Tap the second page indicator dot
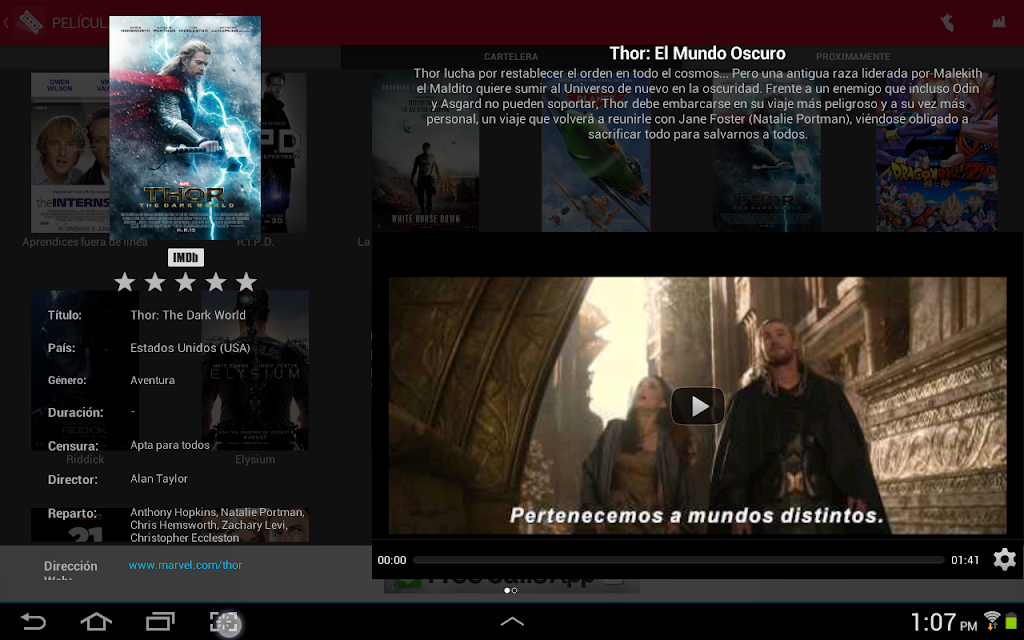 click(515, 590)
